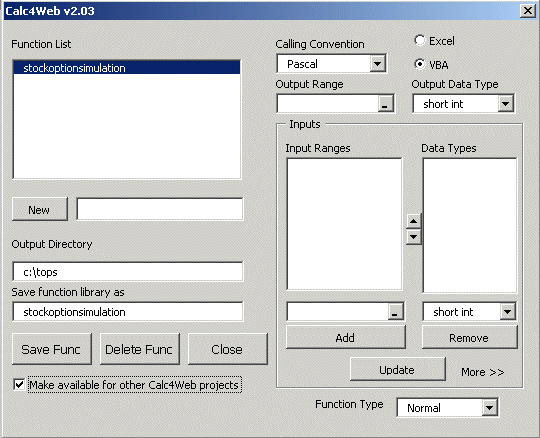Open the Function Type dropdown arrow

point(489,408)
